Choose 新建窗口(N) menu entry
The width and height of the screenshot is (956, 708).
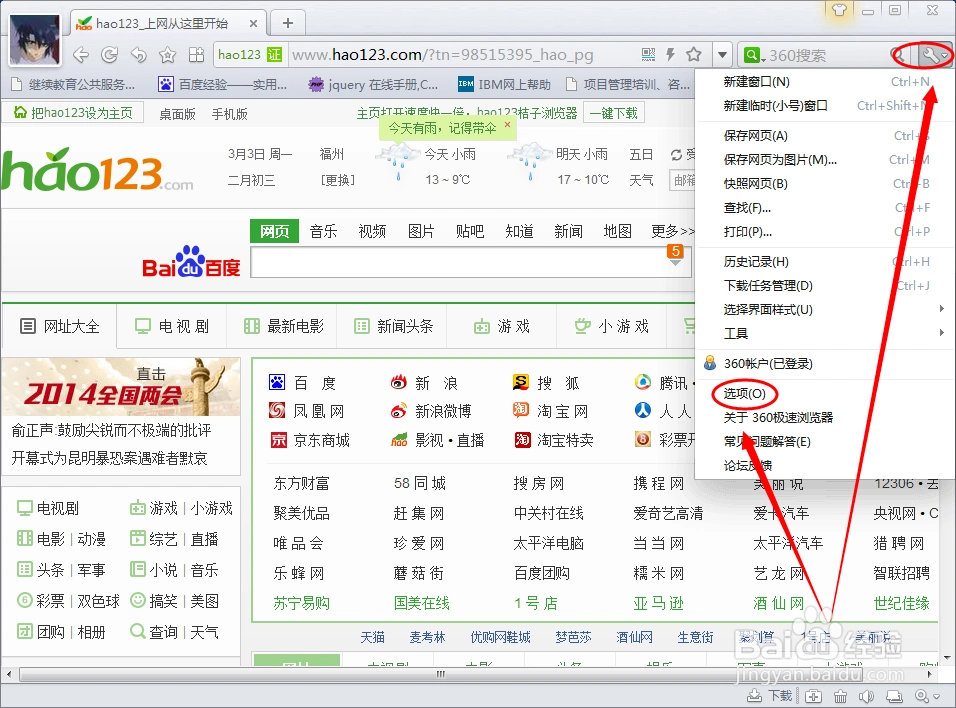(x=757, y=82)
